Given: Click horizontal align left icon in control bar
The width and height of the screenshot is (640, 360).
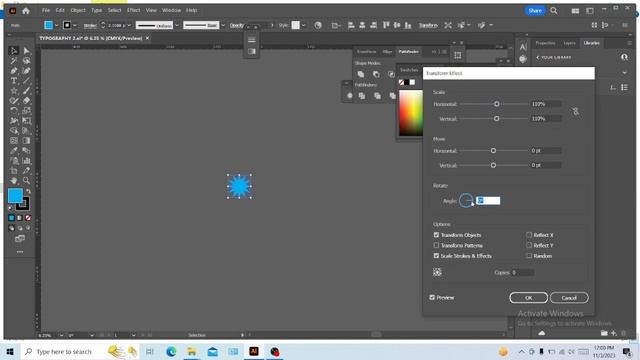Looking at the screenshot, I should pyautogui.click(x=351, y=25).
